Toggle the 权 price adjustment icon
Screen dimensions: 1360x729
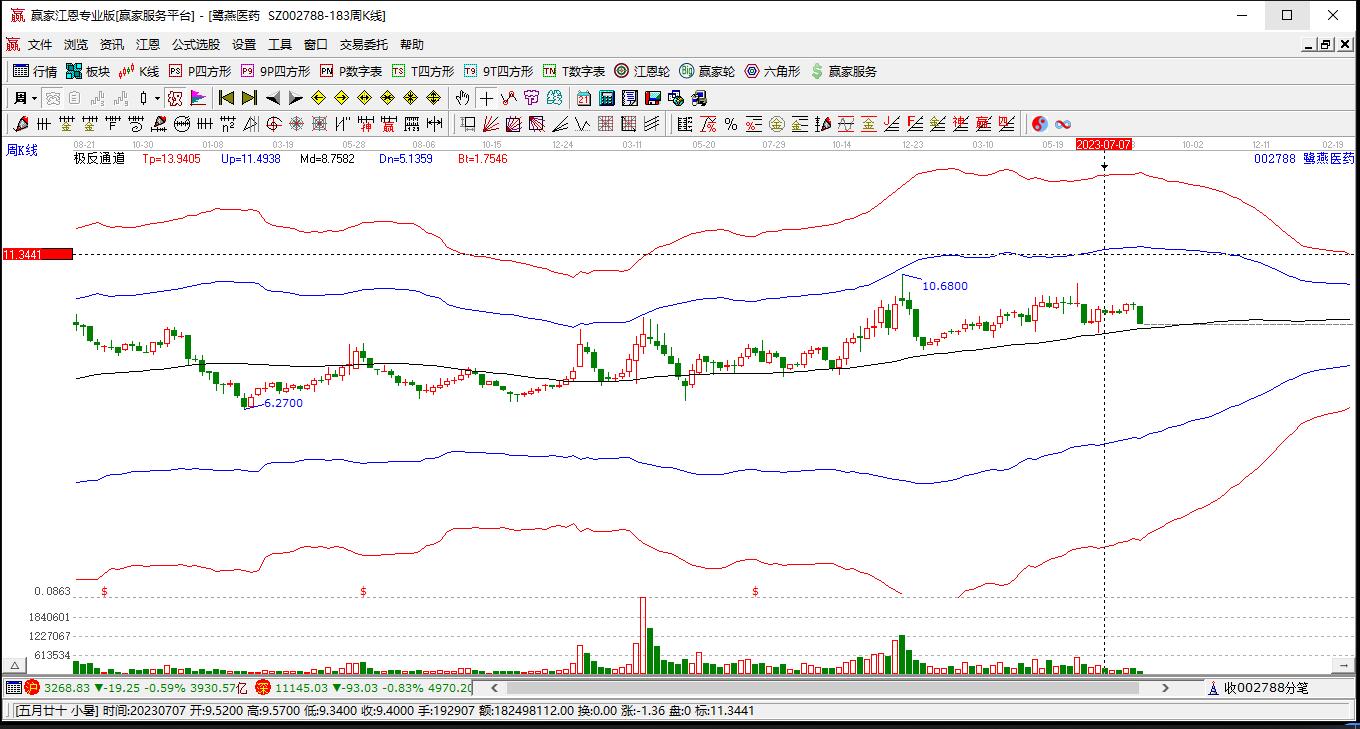point(175,98)
